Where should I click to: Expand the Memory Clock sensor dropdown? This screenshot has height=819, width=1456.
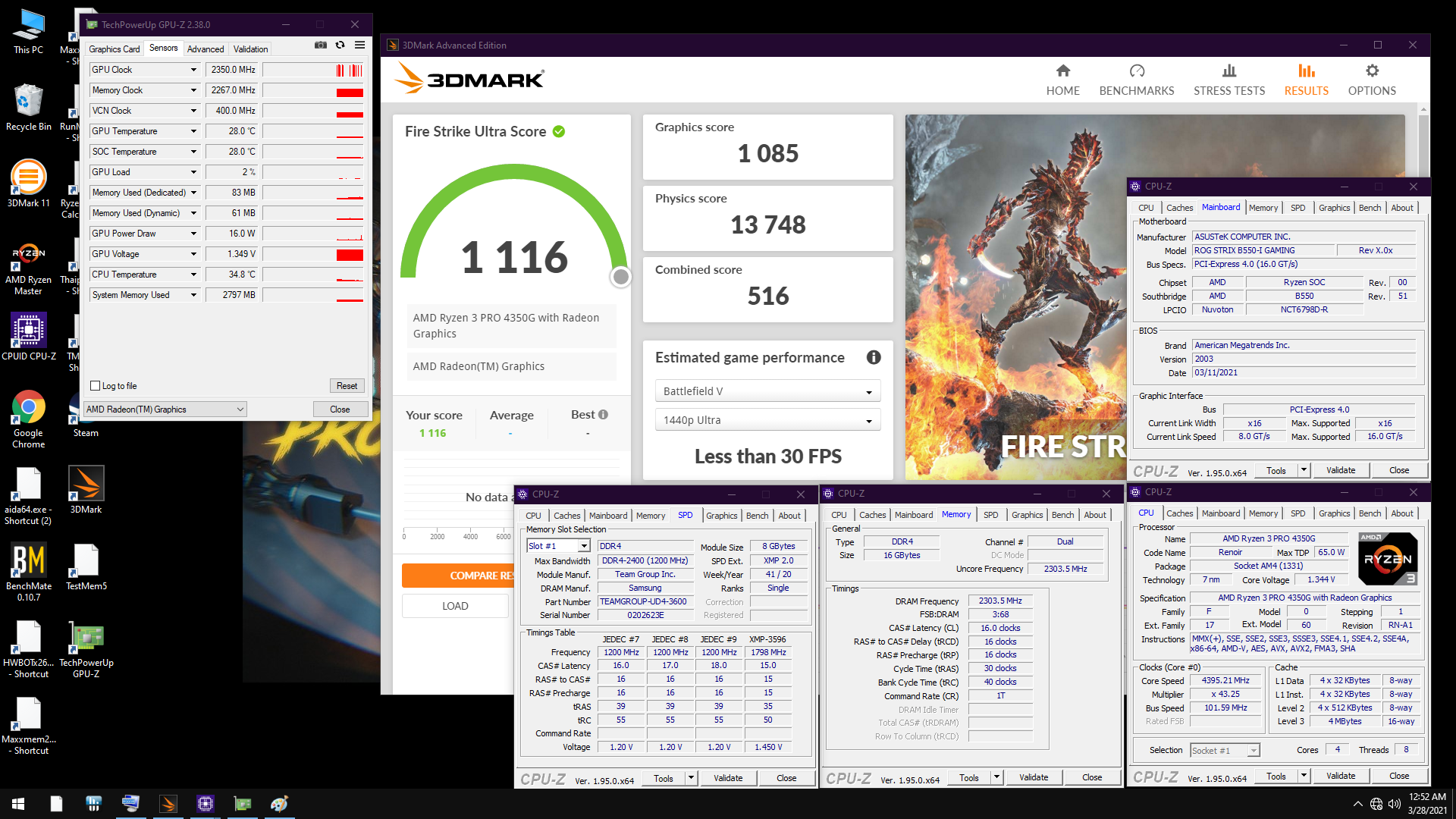(193, 90)
